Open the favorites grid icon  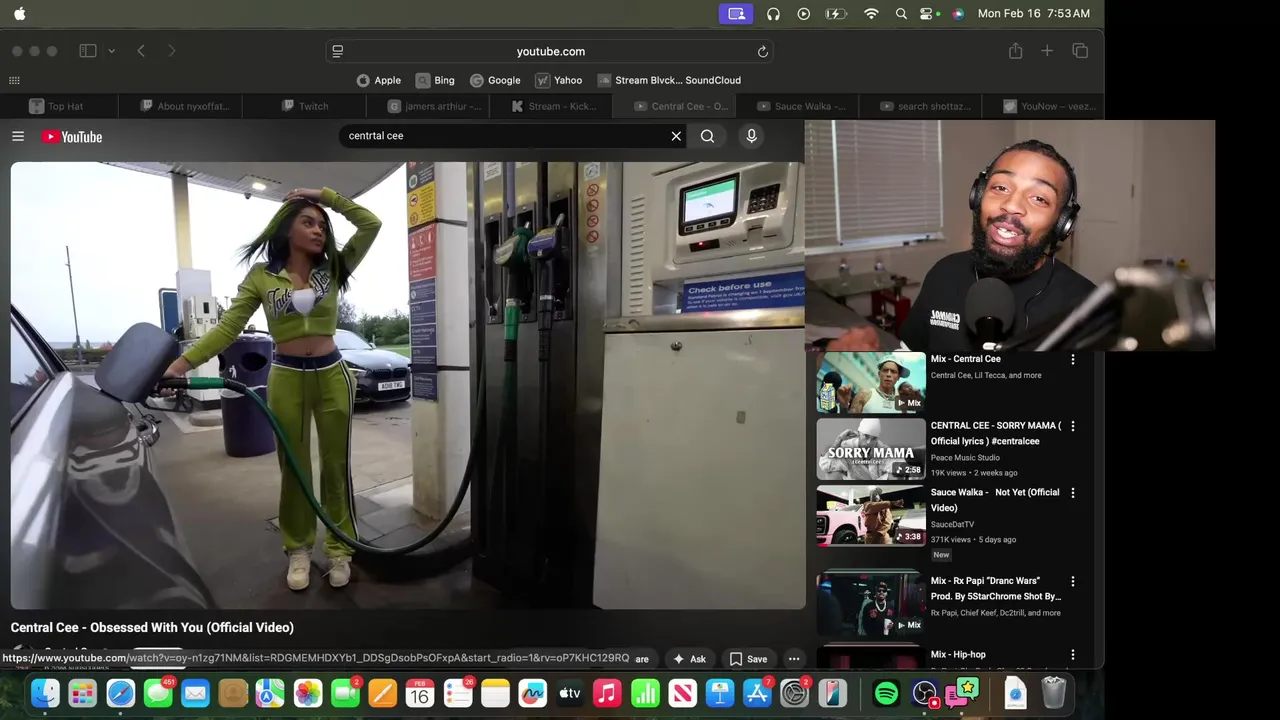(x=14, y=80)
